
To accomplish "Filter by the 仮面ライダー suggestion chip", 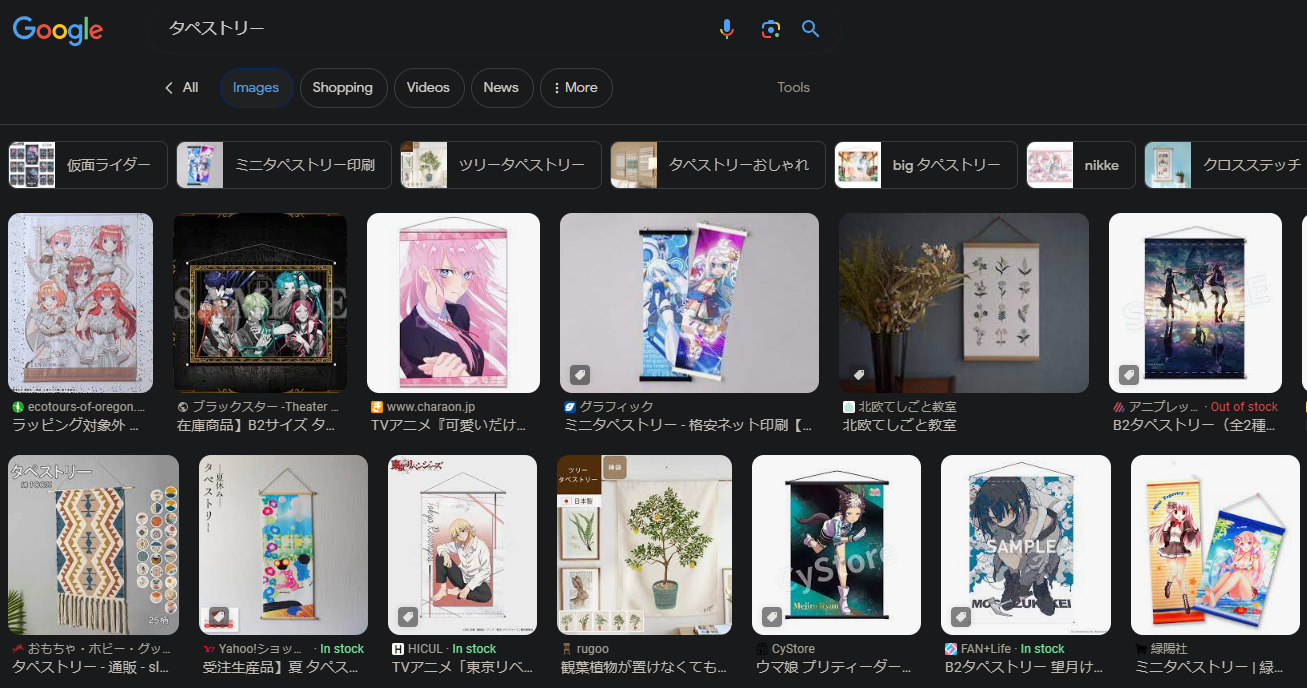I will tap(88, 165).
